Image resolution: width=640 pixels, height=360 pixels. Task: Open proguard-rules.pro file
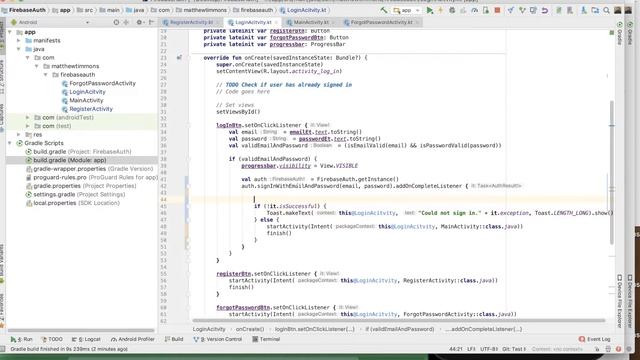tap(91, 178)
